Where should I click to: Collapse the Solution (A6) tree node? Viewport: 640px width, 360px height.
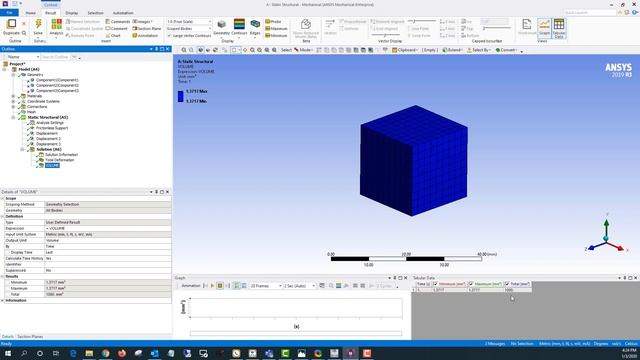(x=22, y=149)
